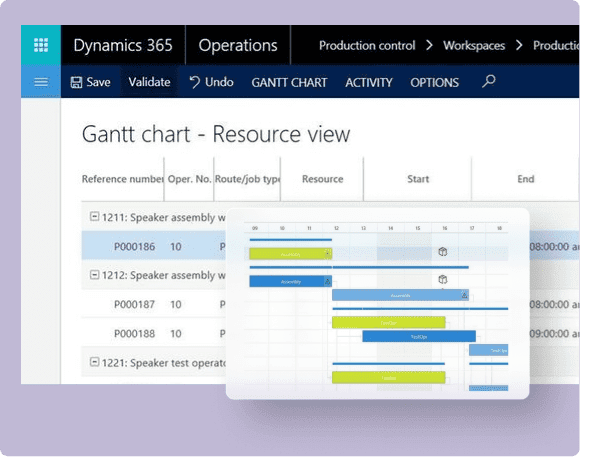Click the Save disk icon
The image size is (593, 460).
tap(76, 82)
